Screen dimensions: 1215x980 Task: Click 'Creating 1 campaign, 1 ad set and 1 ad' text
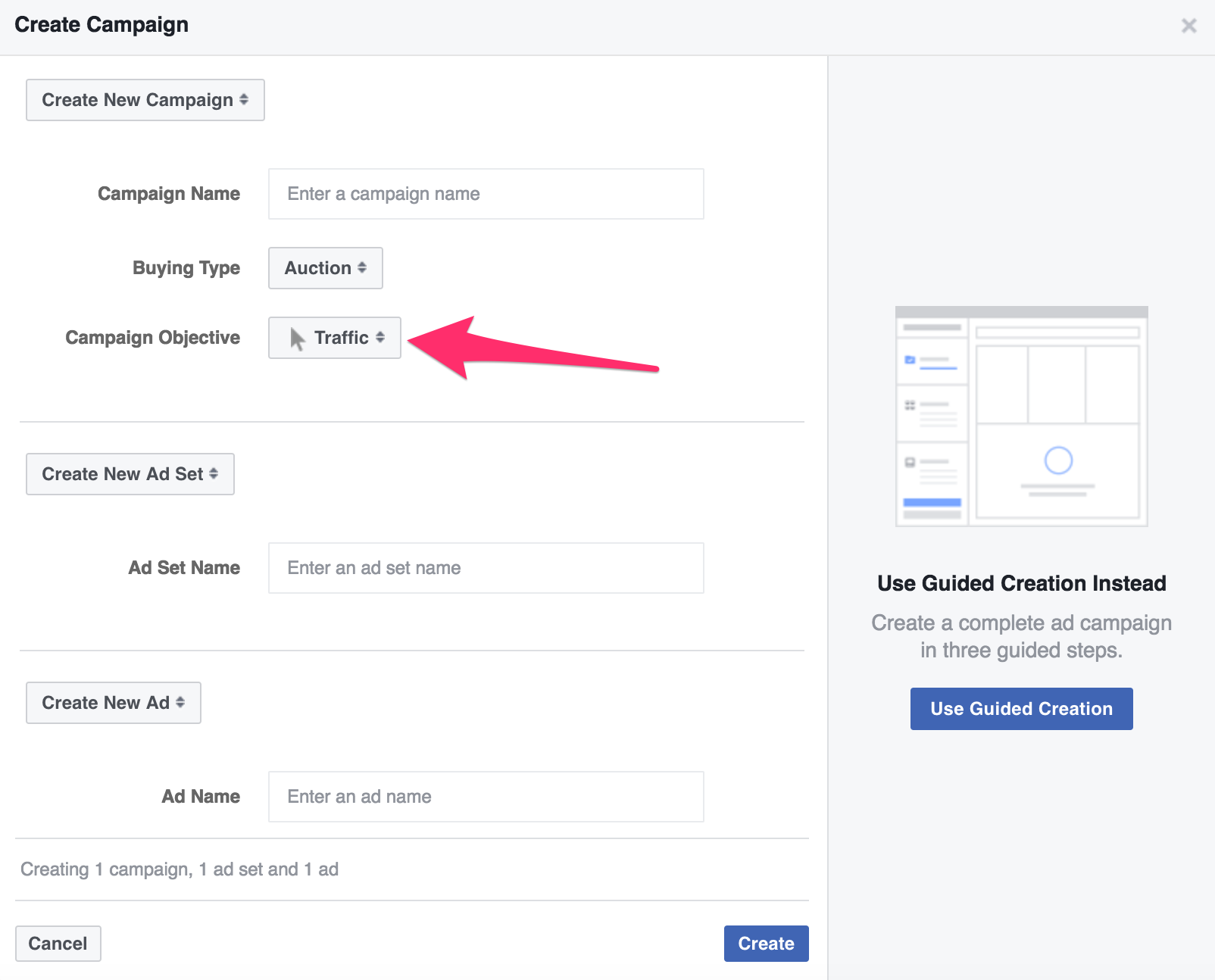tap(180, 869)
